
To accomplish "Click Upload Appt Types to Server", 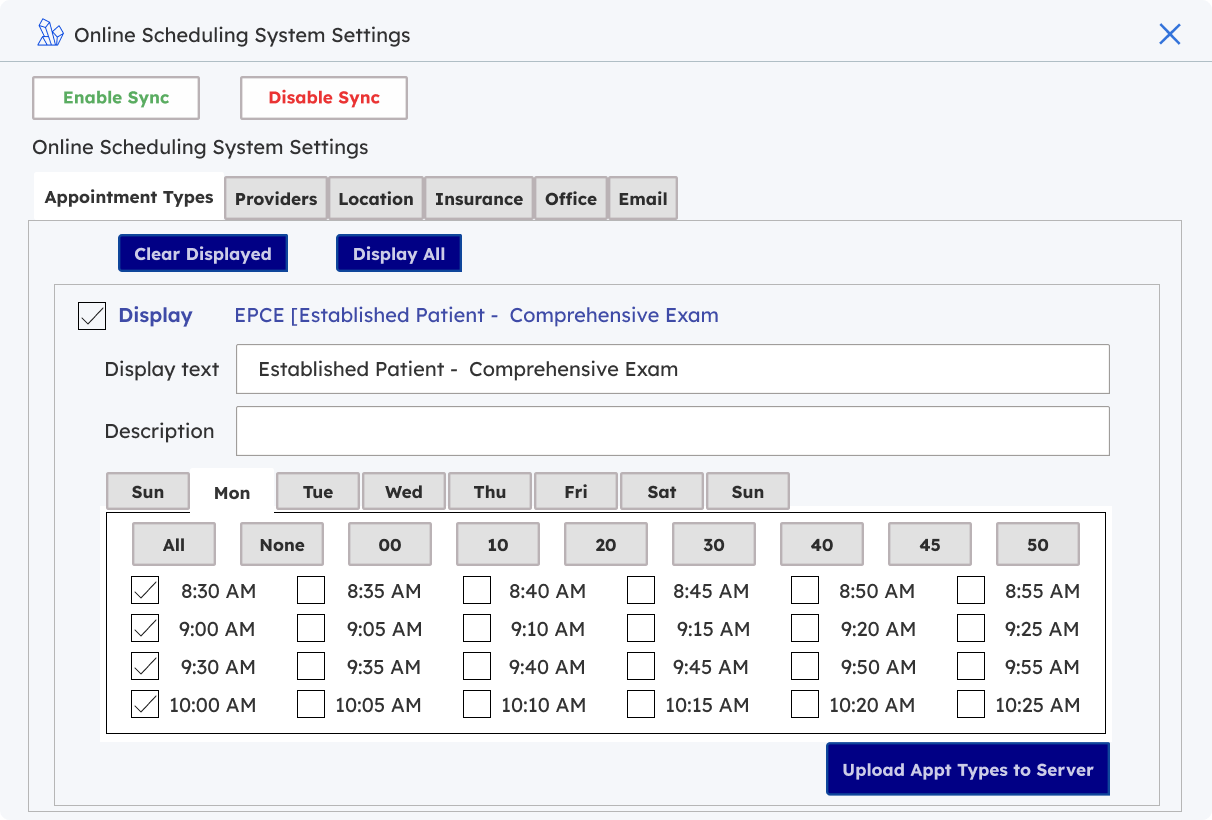I will (x=968, y=769).
